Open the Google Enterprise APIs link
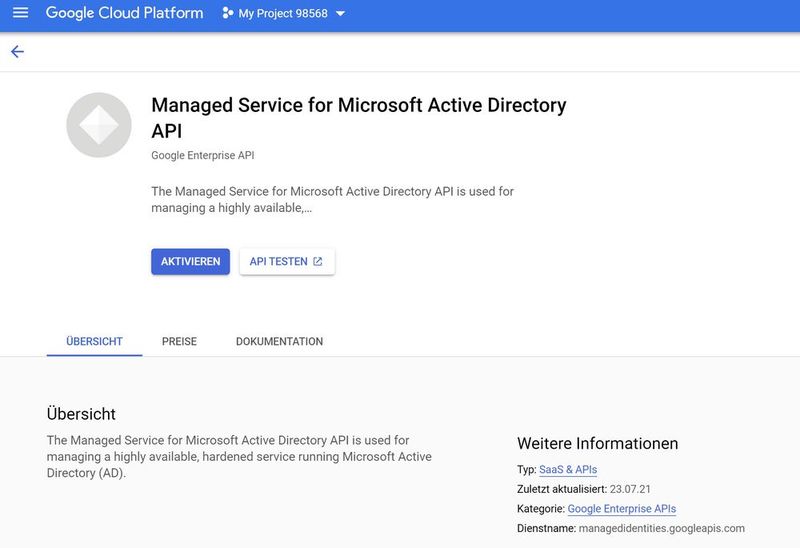 tap(621, 509)
